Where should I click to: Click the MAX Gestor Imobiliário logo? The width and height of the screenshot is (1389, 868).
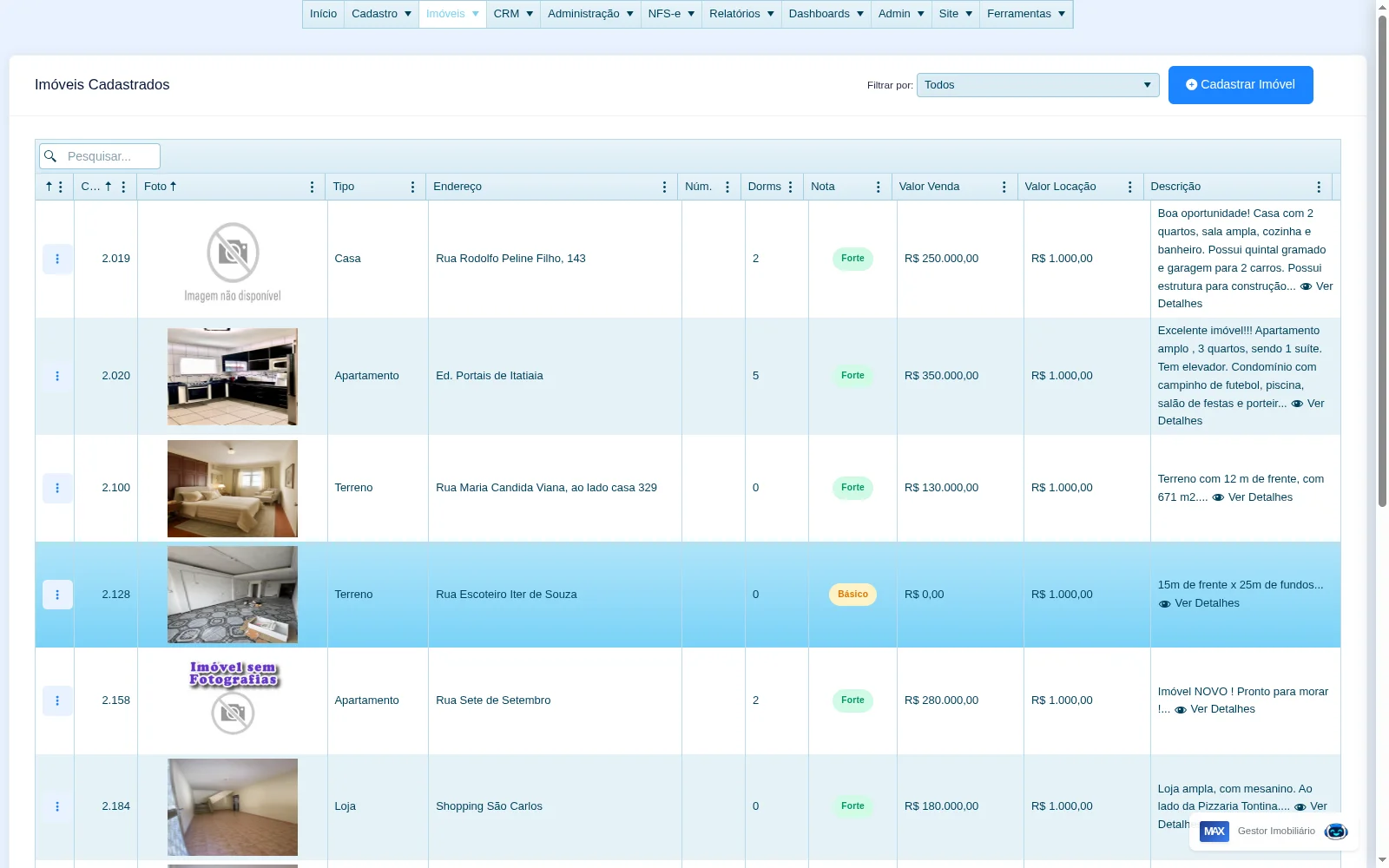coord(1215,832)
